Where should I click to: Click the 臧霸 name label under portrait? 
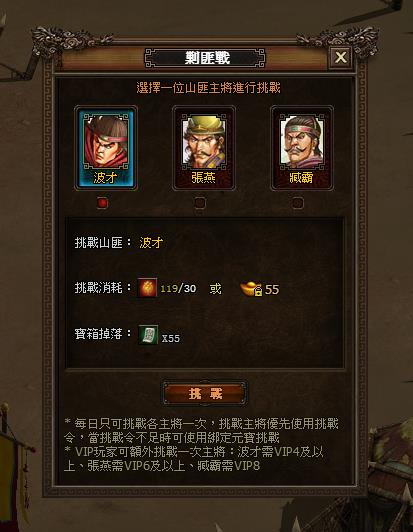[x=301, y=177]
